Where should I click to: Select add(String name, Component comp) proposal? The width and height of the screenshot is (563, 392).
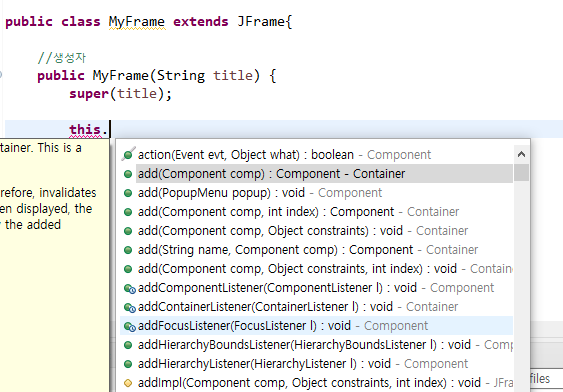pyautogui.click(x=316, y=250)
